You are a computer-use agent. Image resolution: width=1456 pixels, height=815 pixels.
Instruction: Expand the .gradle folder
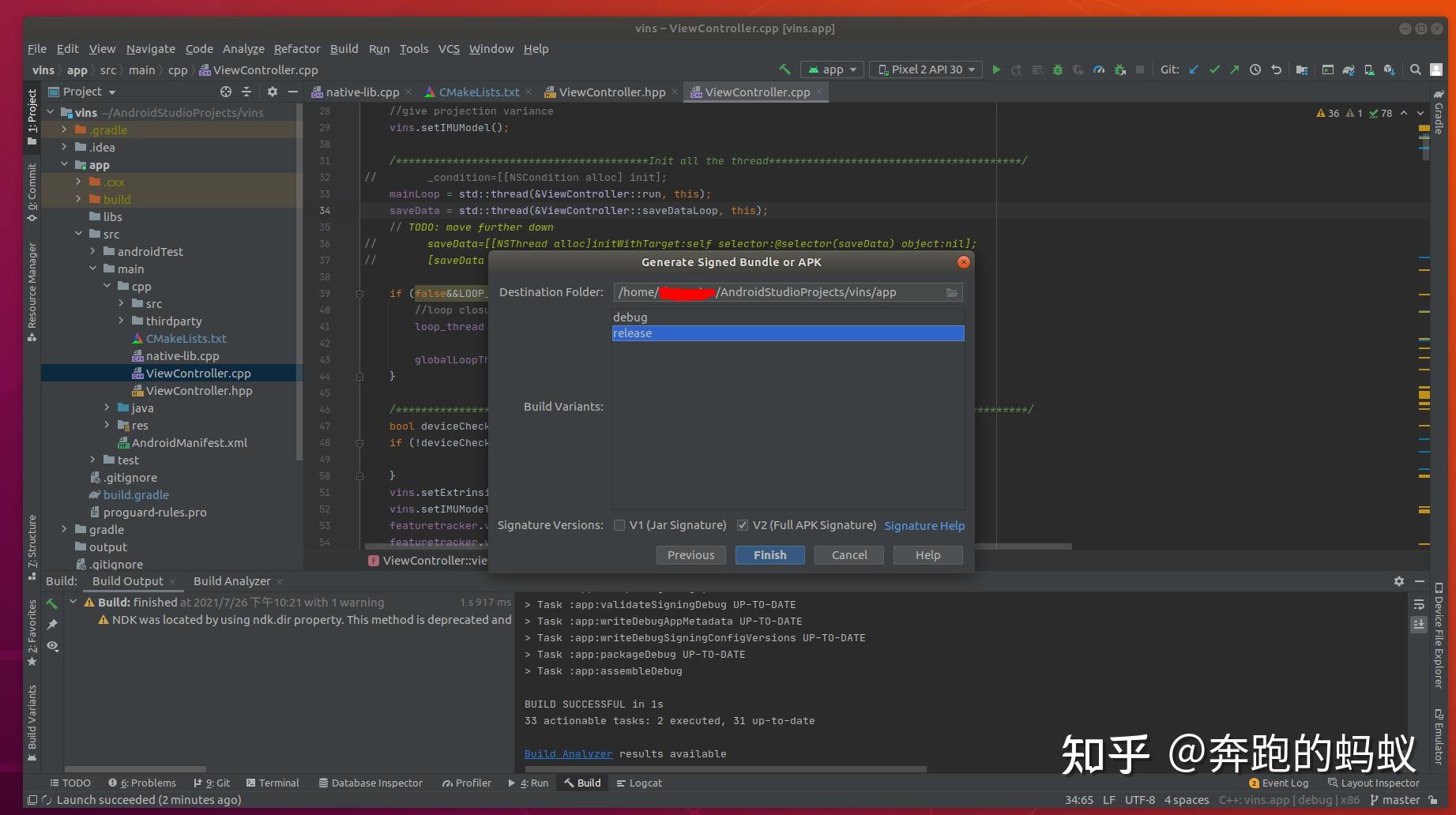pyautogui.click(x=64, y=130)
